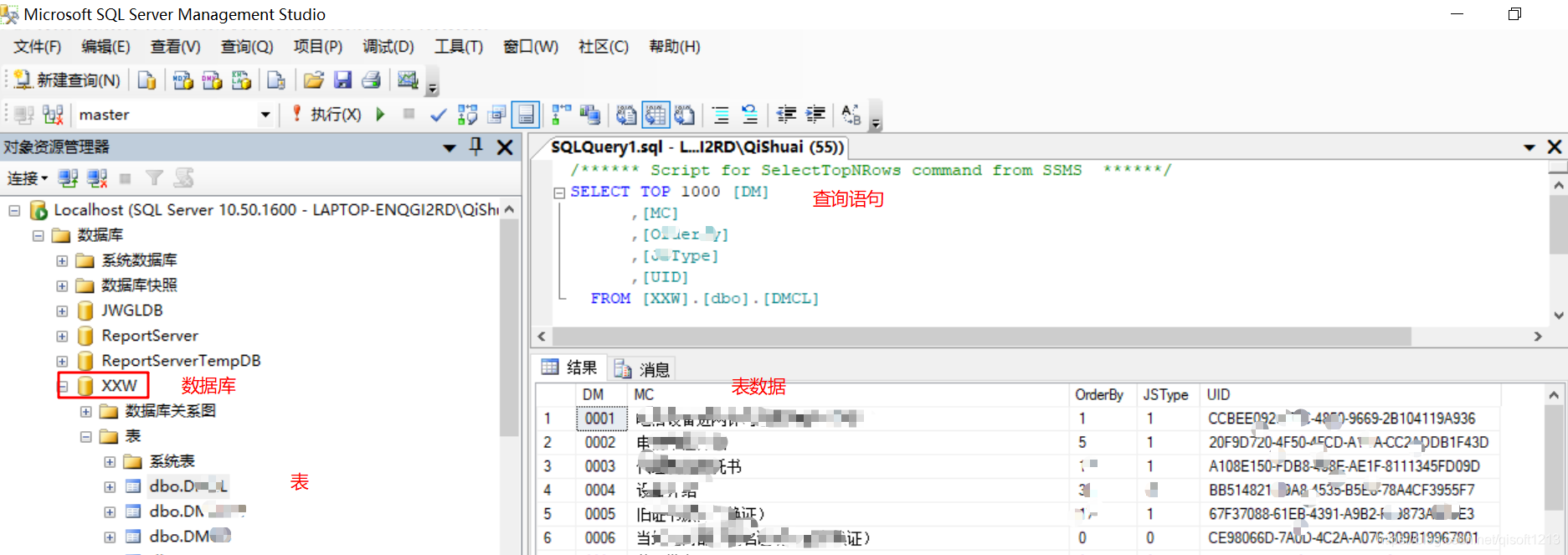Select the 数据库快照 folder in tree
Viewport: 1568px width, 555px height.
(x=139, y=285)
